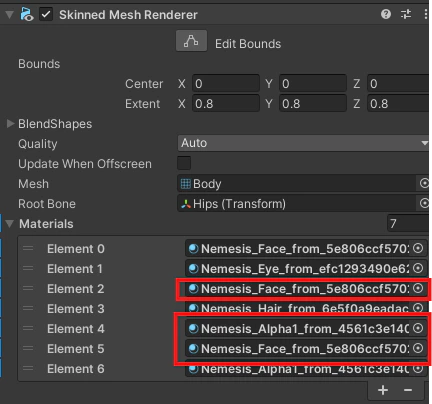The image size is (432, 404).
Task: Click the Element 3 label
Action: pos(76,309)
